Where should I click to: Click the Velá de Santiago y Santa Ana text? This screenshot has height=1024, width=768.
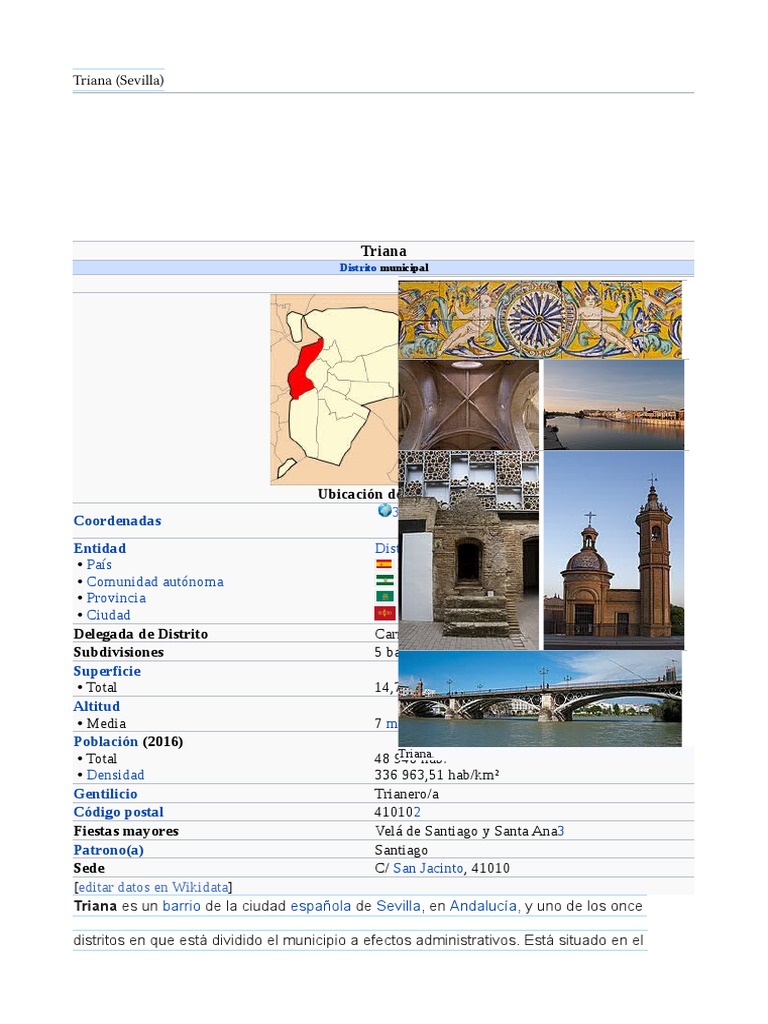click(466, 831)
